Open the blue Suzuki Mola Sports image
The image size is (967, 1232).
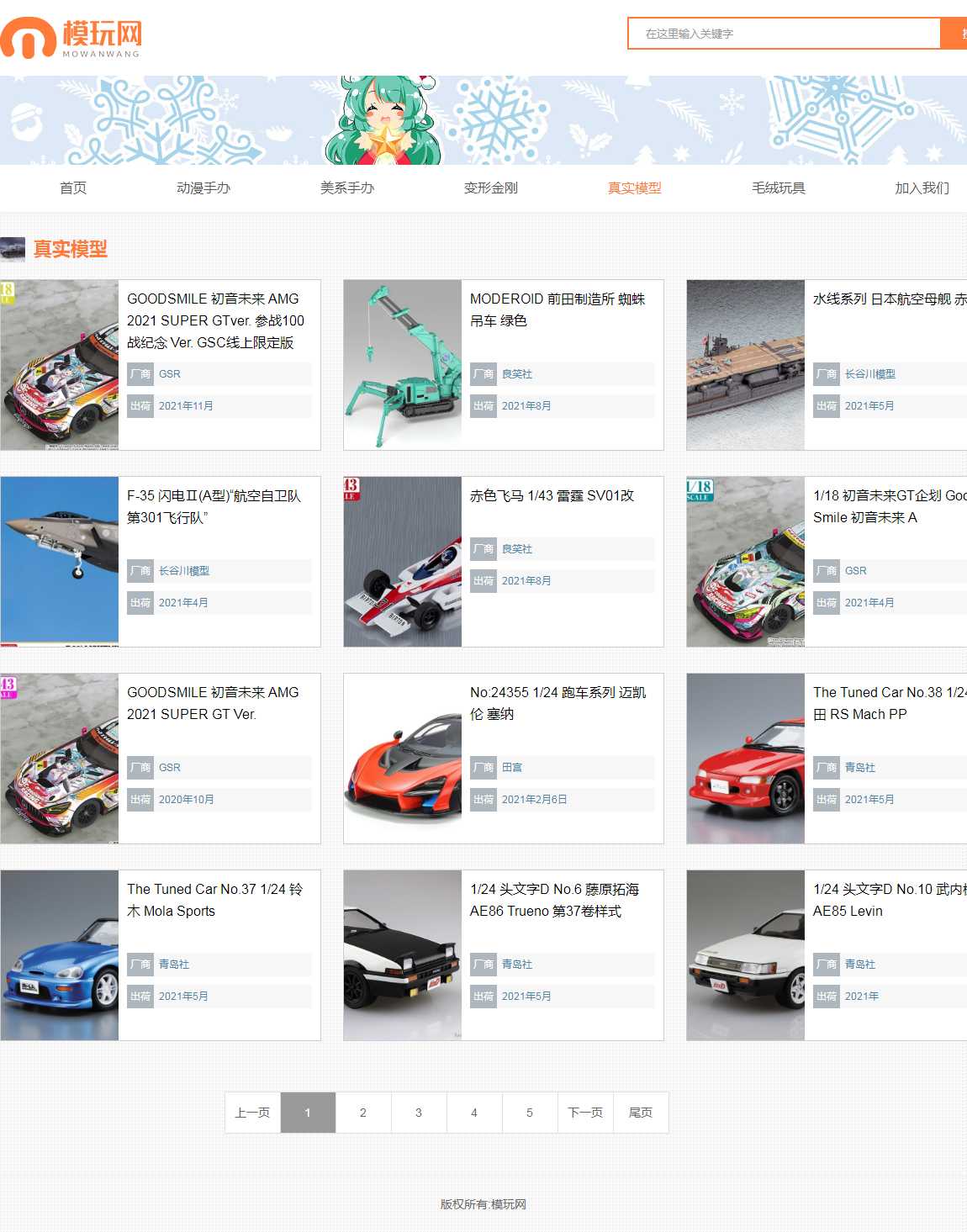[x=60, y=955]
